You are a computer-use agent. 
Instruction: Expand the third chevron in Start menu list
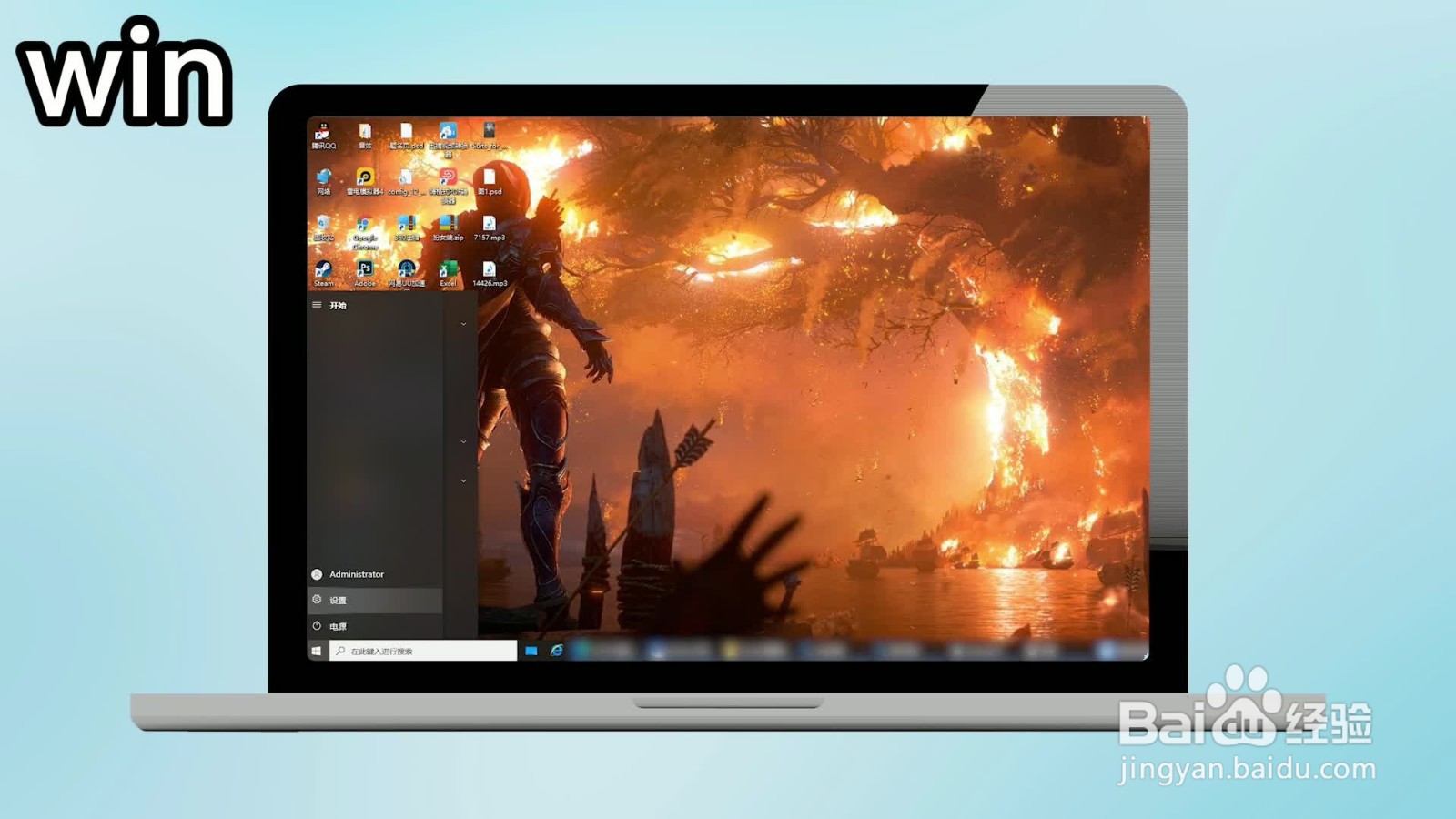click(x=463, y=480)
